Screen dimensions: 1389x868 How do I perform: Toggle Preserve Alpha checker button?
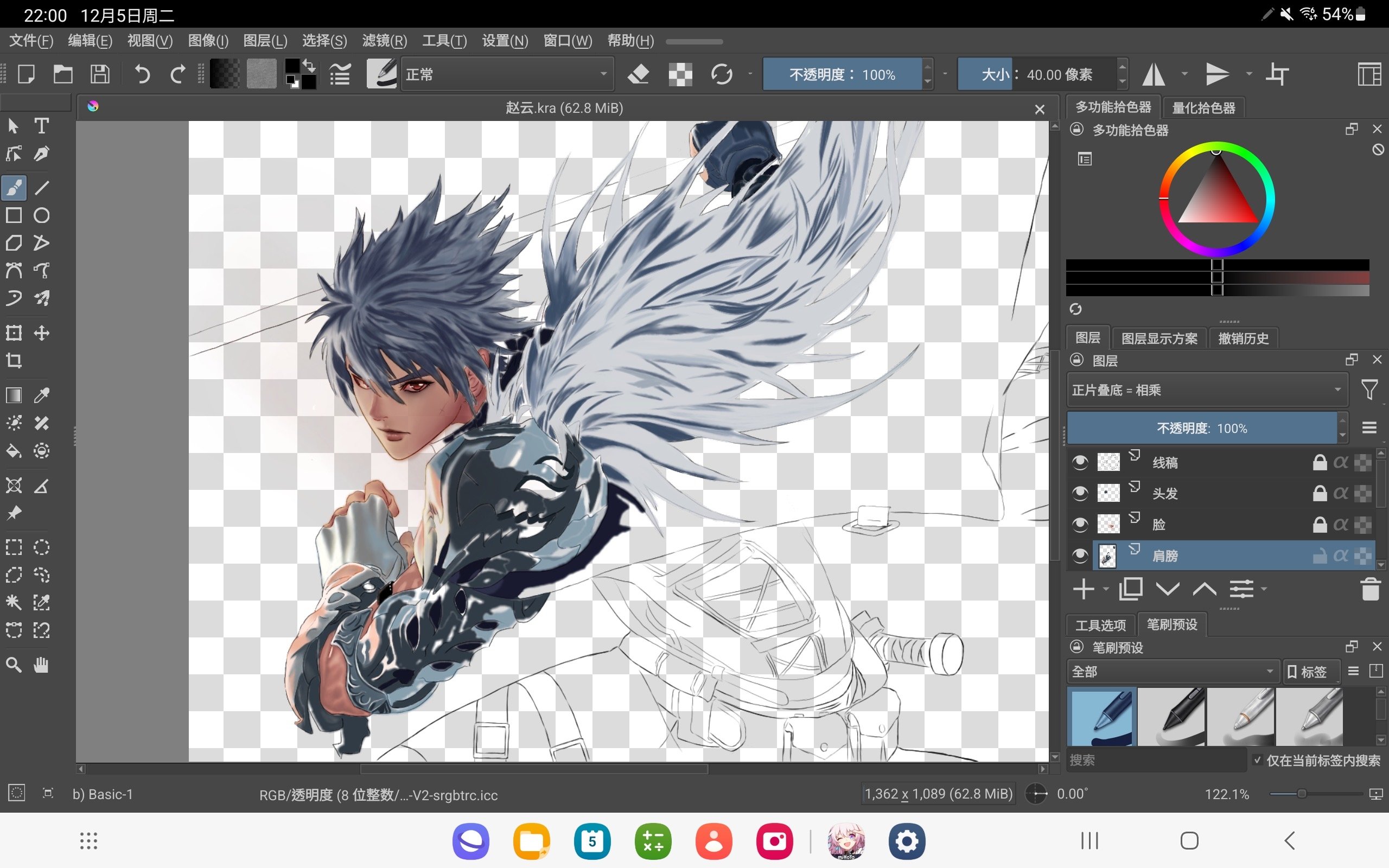pyautogui.click(x=680, y=74)
